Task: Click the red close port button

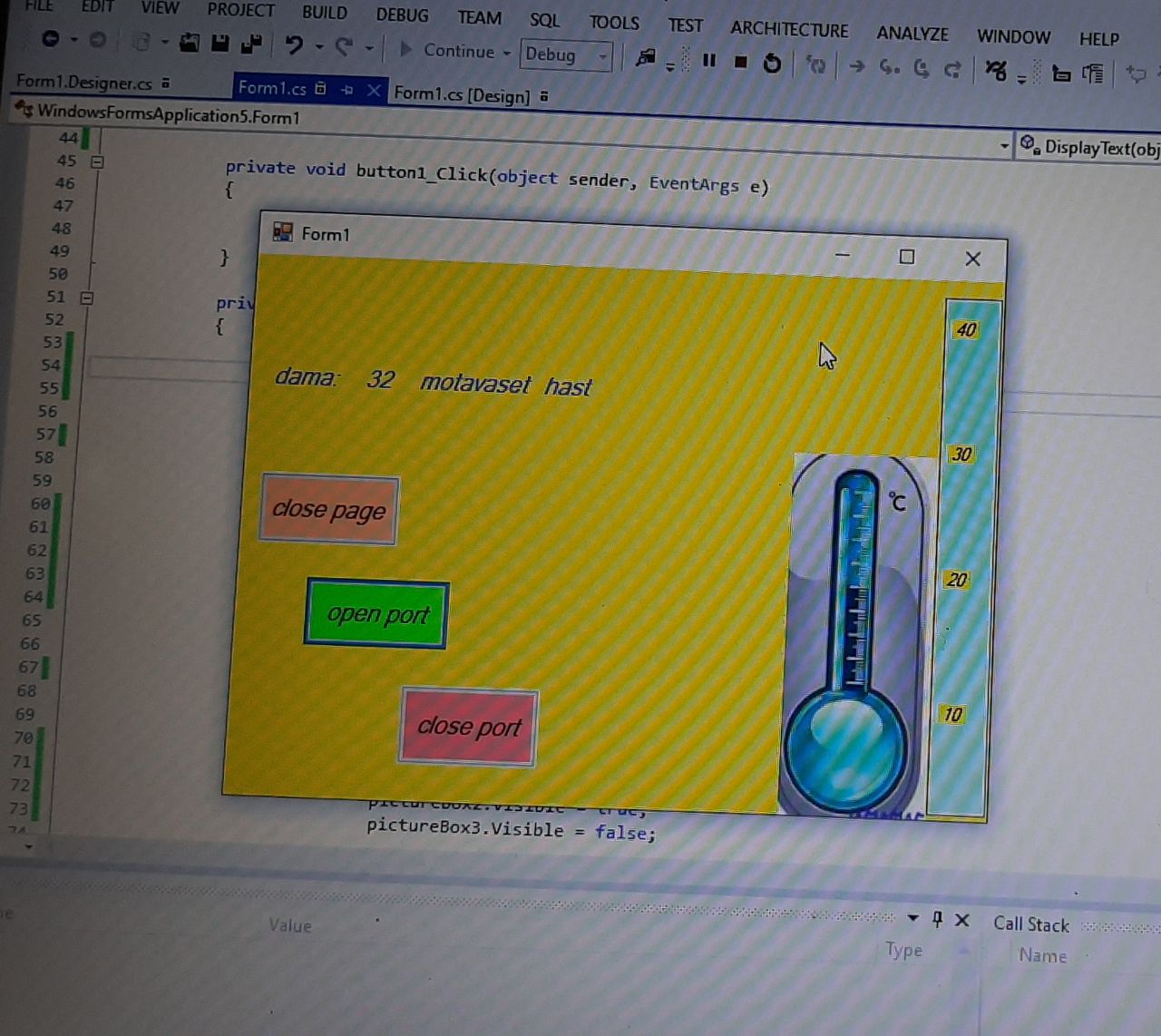Action: point(468,727)
